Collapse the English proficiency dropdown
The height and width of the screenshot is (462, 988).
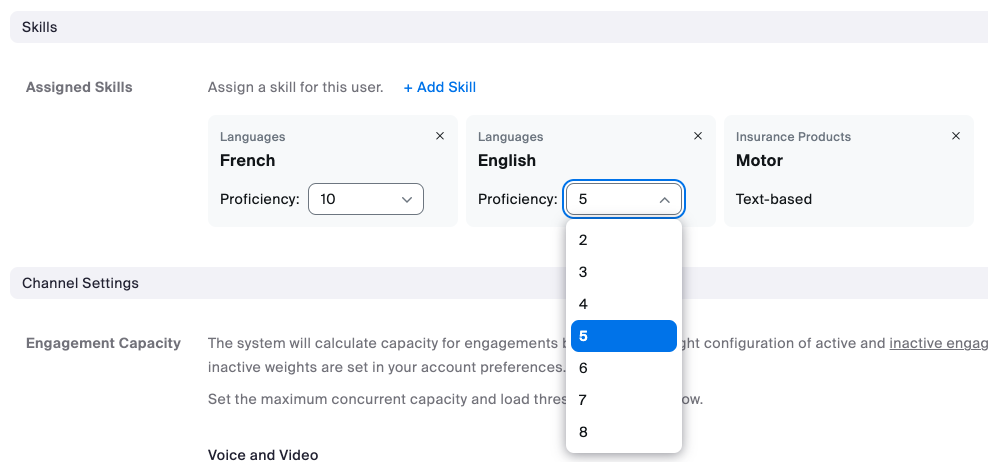click(624, 199)
